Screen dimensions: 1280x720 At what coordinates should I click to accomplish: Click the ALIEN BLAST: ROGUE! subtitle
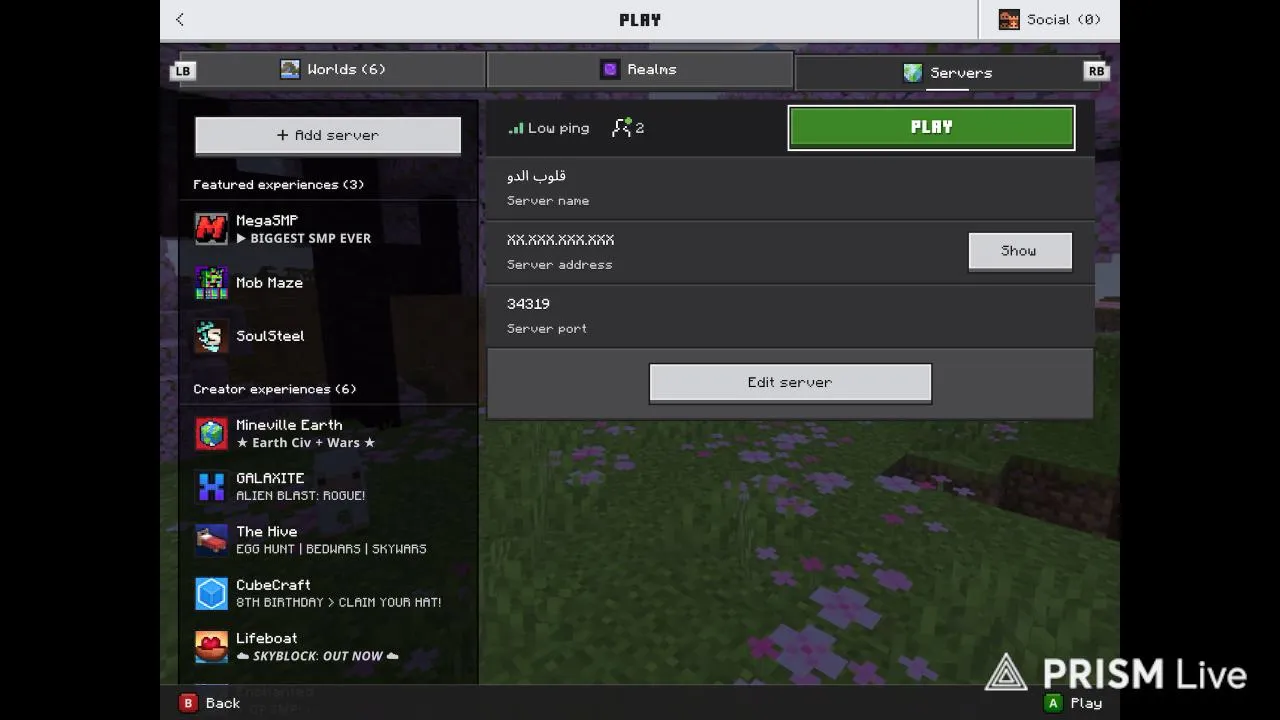coord(300,495)
